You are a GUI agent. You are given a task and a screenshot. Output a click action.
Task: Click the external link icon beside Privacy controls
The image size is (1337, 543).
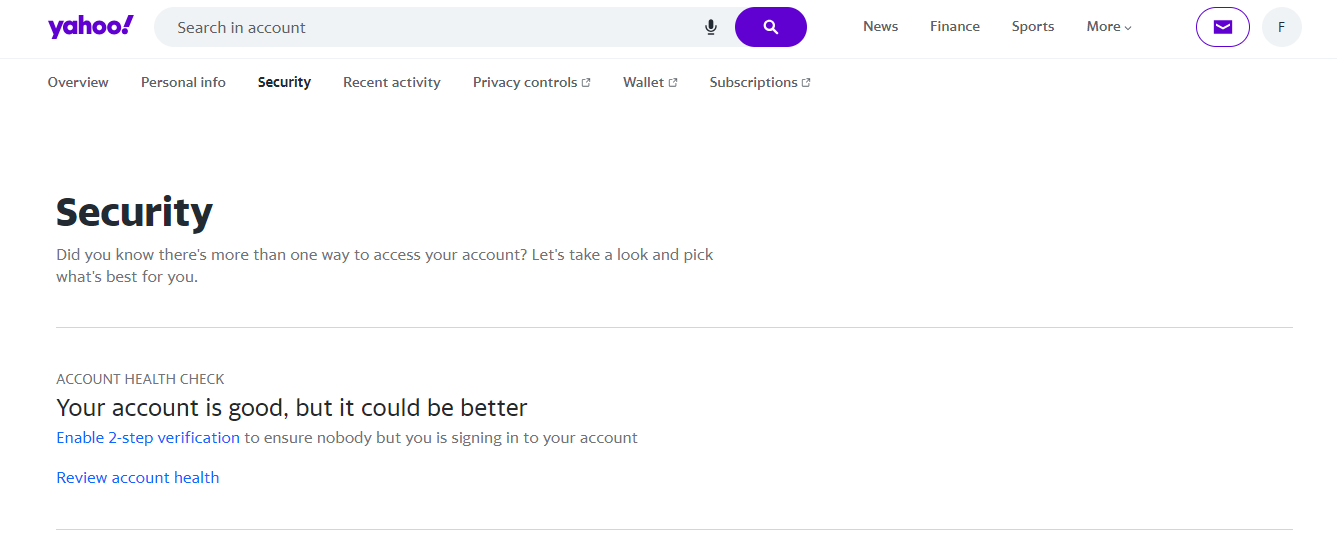coord(586,83)
